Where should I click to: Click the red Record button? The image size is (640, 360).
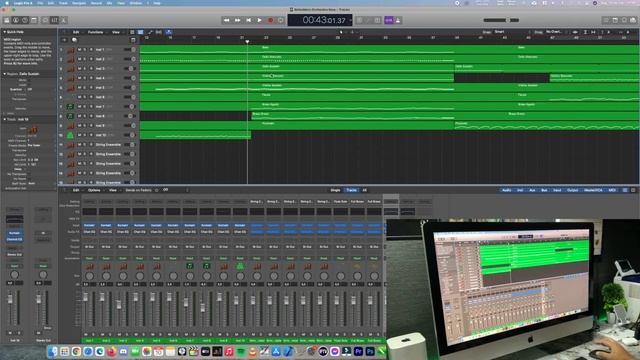(270, 20)
